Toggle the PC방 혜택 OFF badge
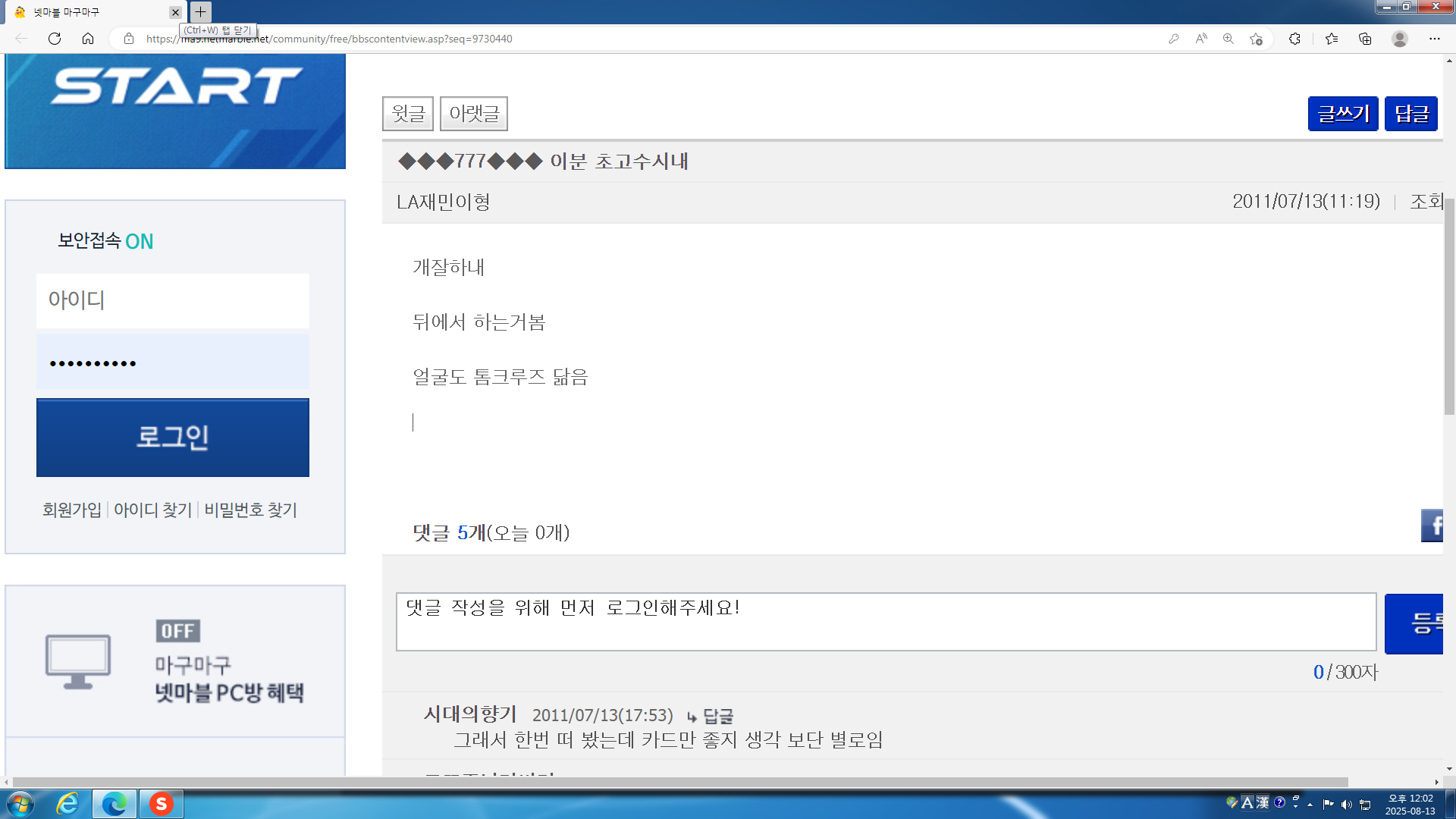Screen dimensions: 1456x819 [178, 631]
